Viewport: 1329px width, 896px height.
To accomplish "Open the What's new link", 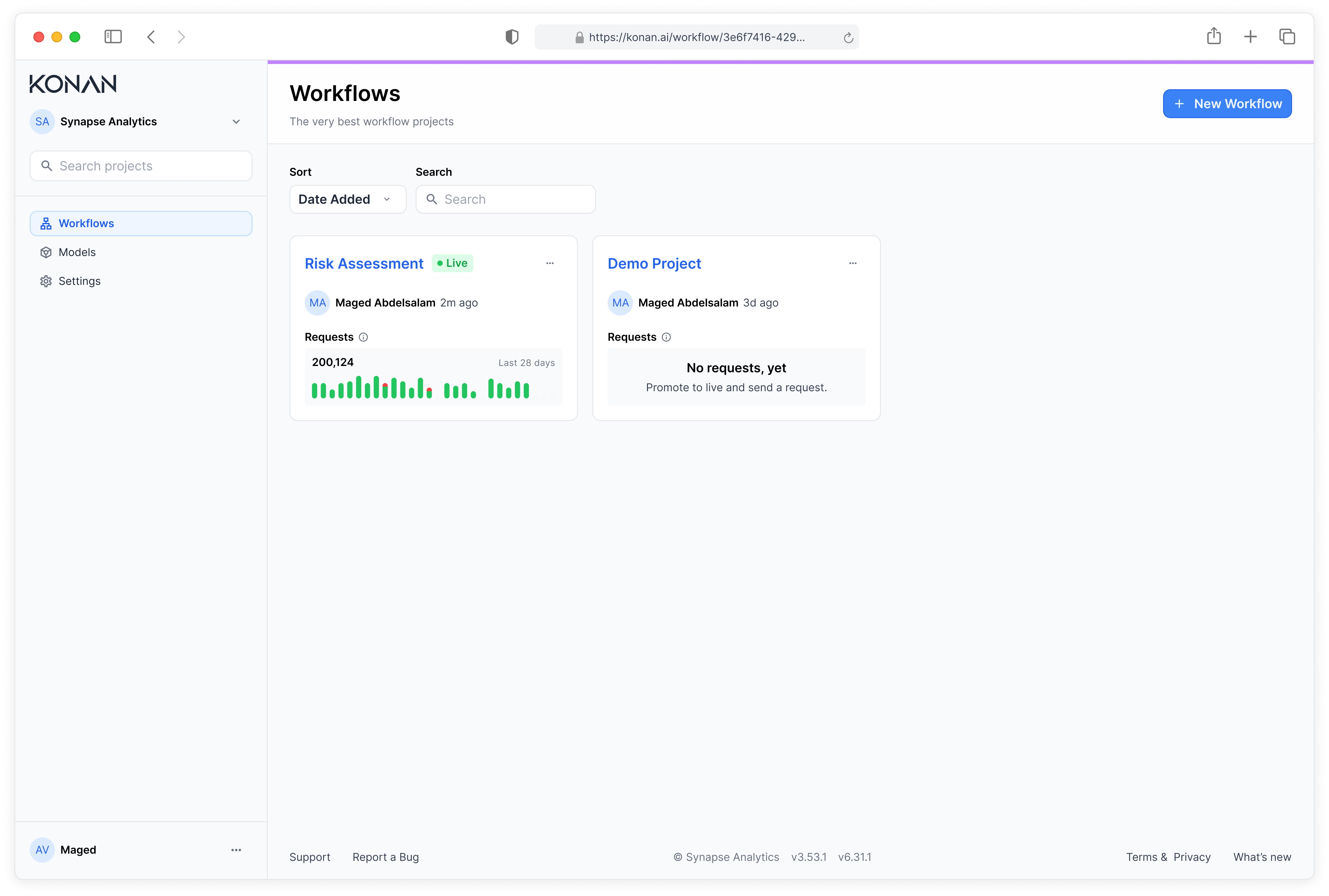I will click(1262, 857).
